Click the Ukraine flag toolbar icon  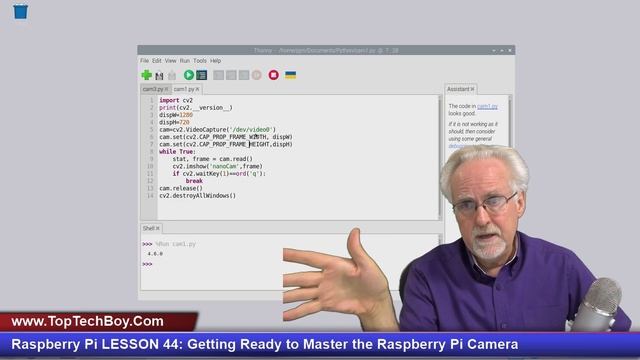coord(291,75)
